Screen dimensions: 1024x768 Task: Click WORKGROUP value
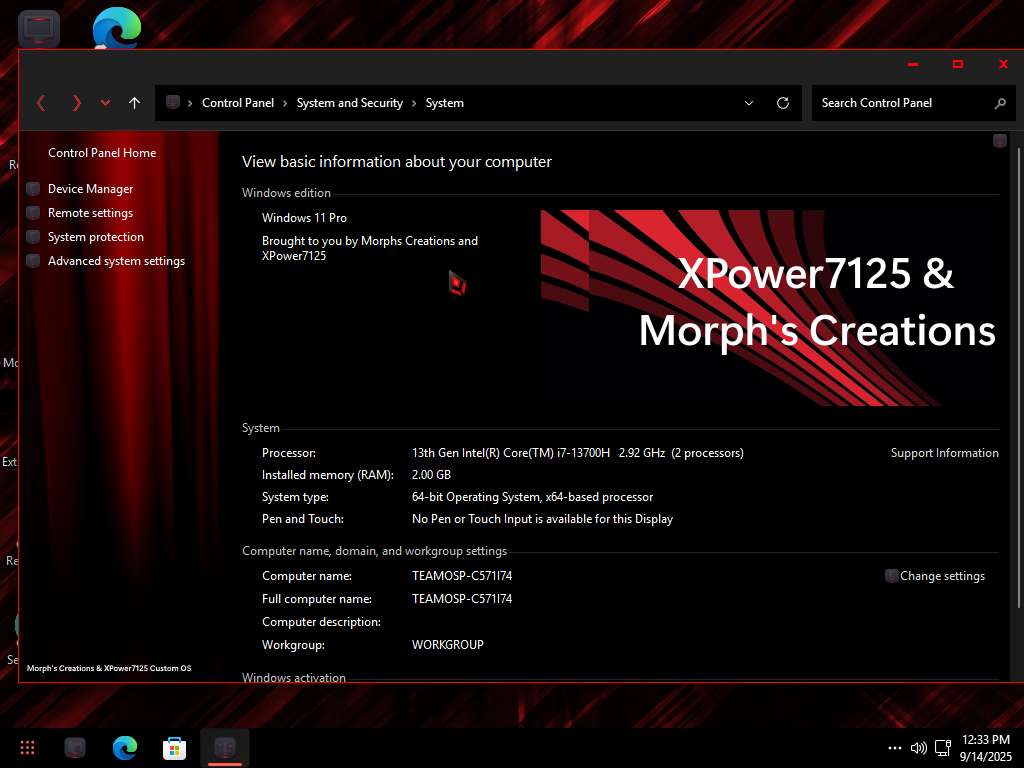click(x=447, y=645)
